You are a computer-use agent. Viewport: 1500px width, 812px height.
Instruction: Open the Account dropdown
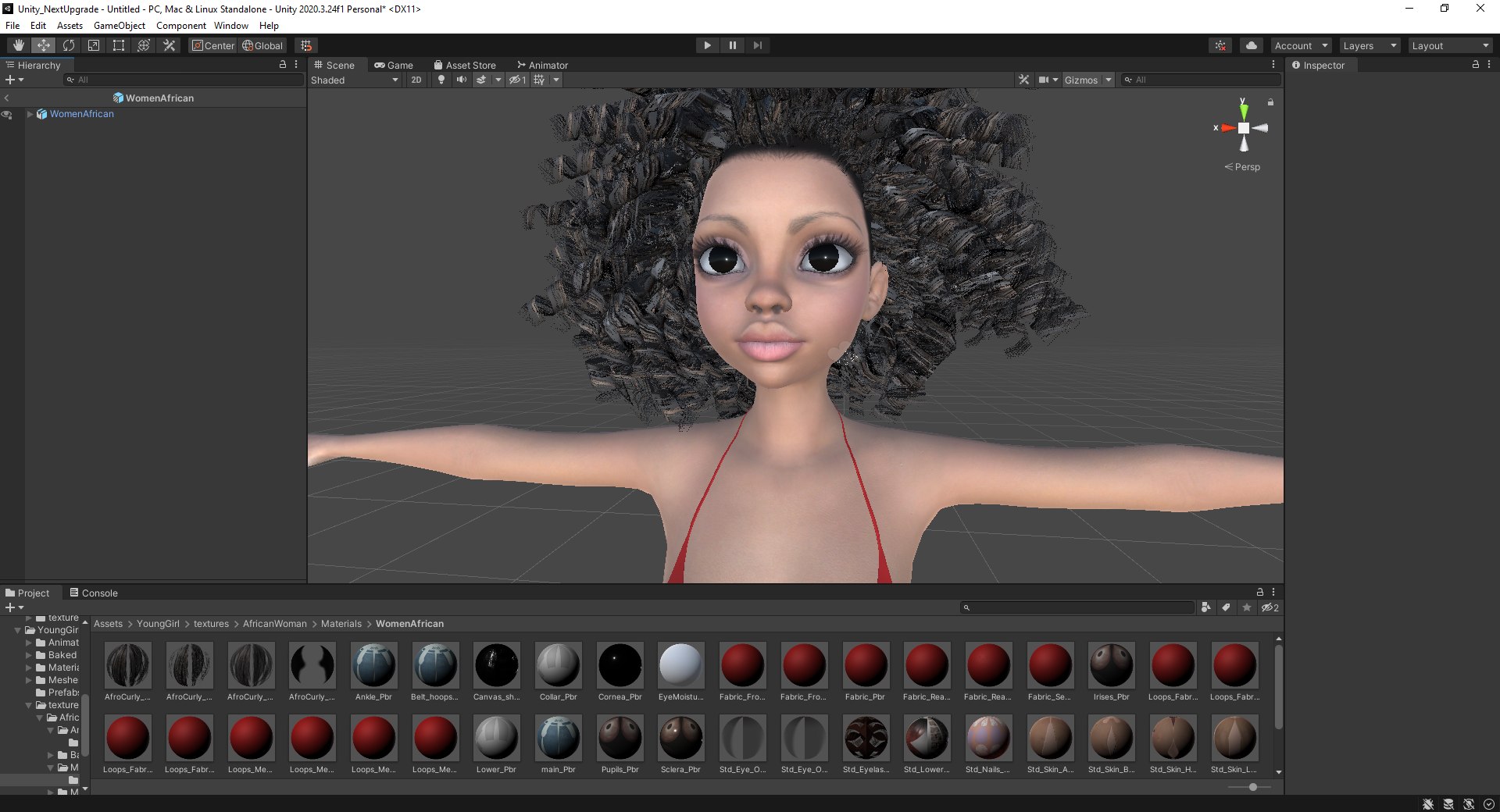[1301, 45]
